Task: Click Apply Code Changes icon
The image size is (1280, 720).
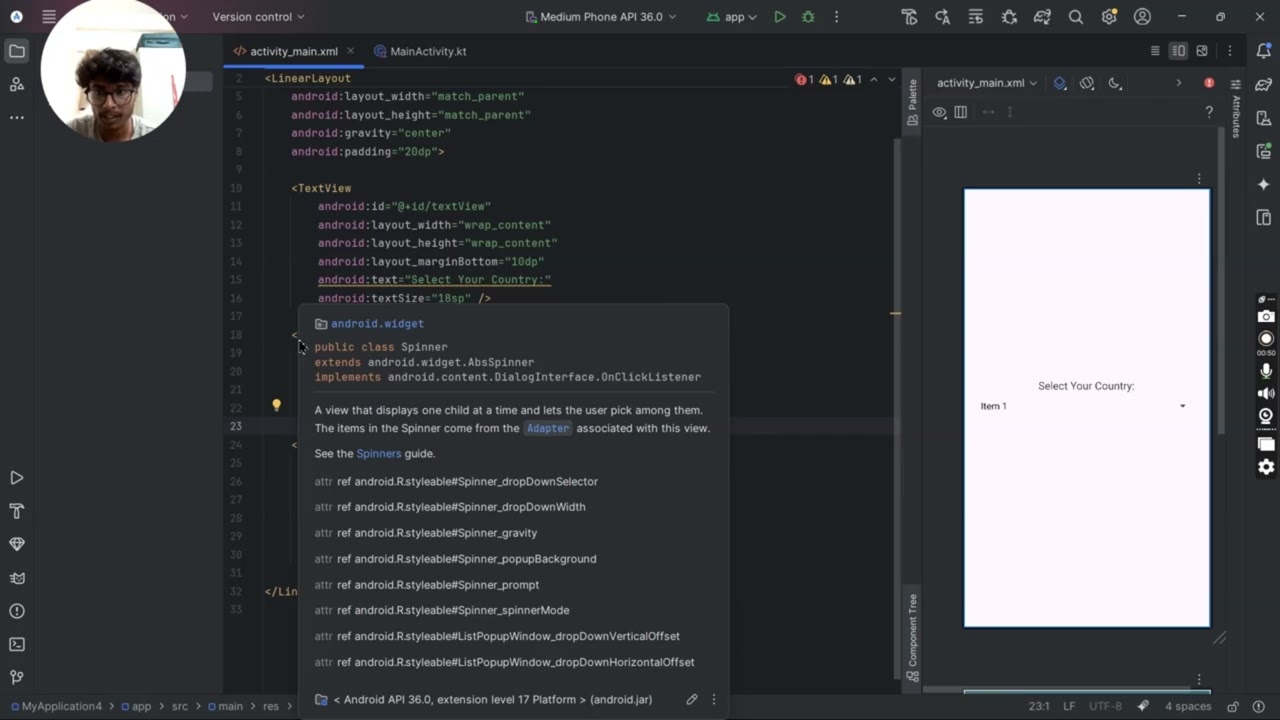Action: click(976, 17)
